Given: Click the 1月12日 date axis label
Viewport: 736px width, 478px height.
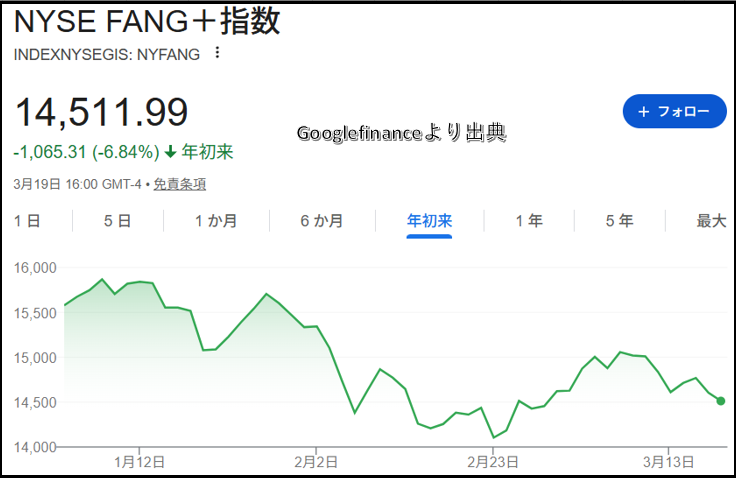Looking at the screenshot, I should [x=140, y=461].
